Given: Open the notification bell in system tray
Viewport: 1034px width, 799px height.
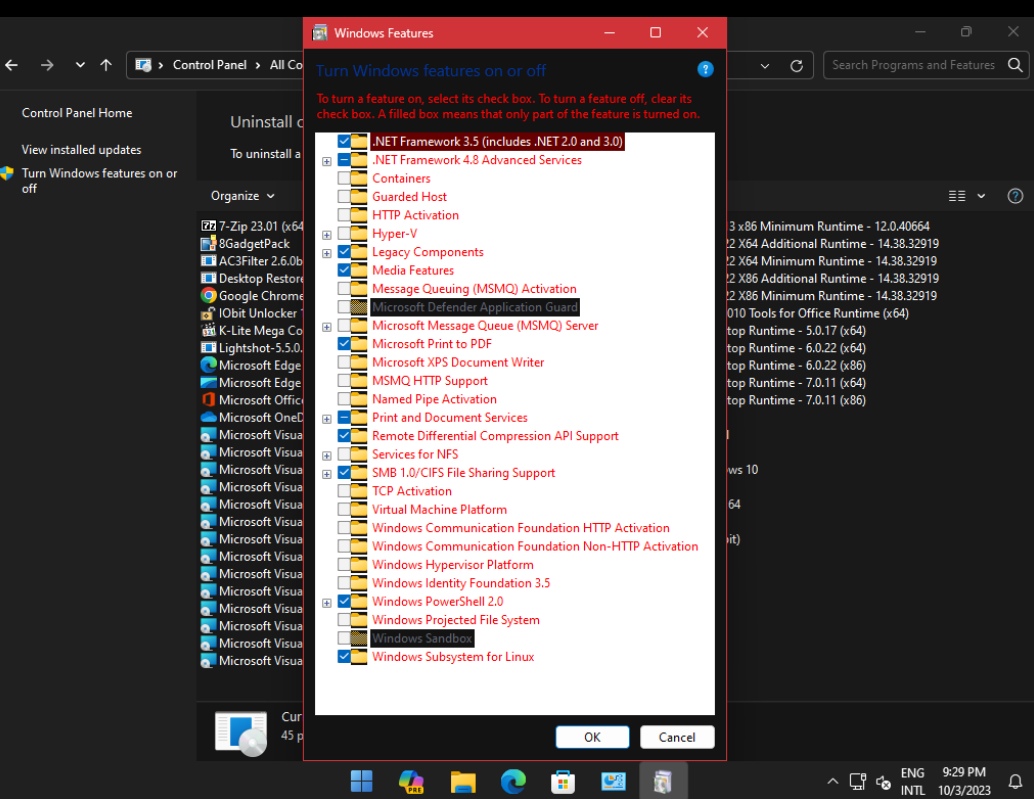Looking at the screenshot, I should coord(1016,782).
